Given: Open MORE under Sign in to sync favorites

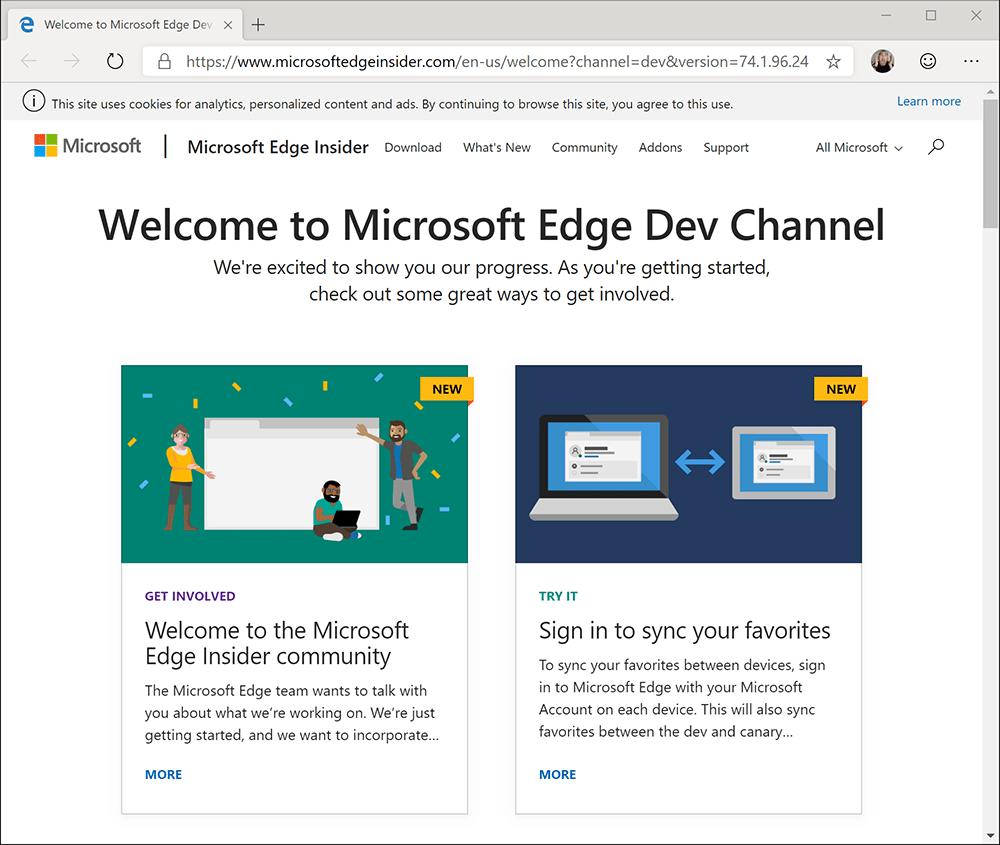Looking at the screenshot, I should [557, 774].
